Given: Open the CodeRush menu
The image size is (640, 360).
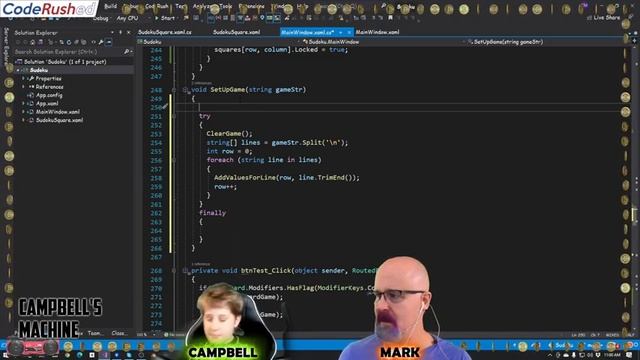Looking at the screenshot, I should (157, 7).
